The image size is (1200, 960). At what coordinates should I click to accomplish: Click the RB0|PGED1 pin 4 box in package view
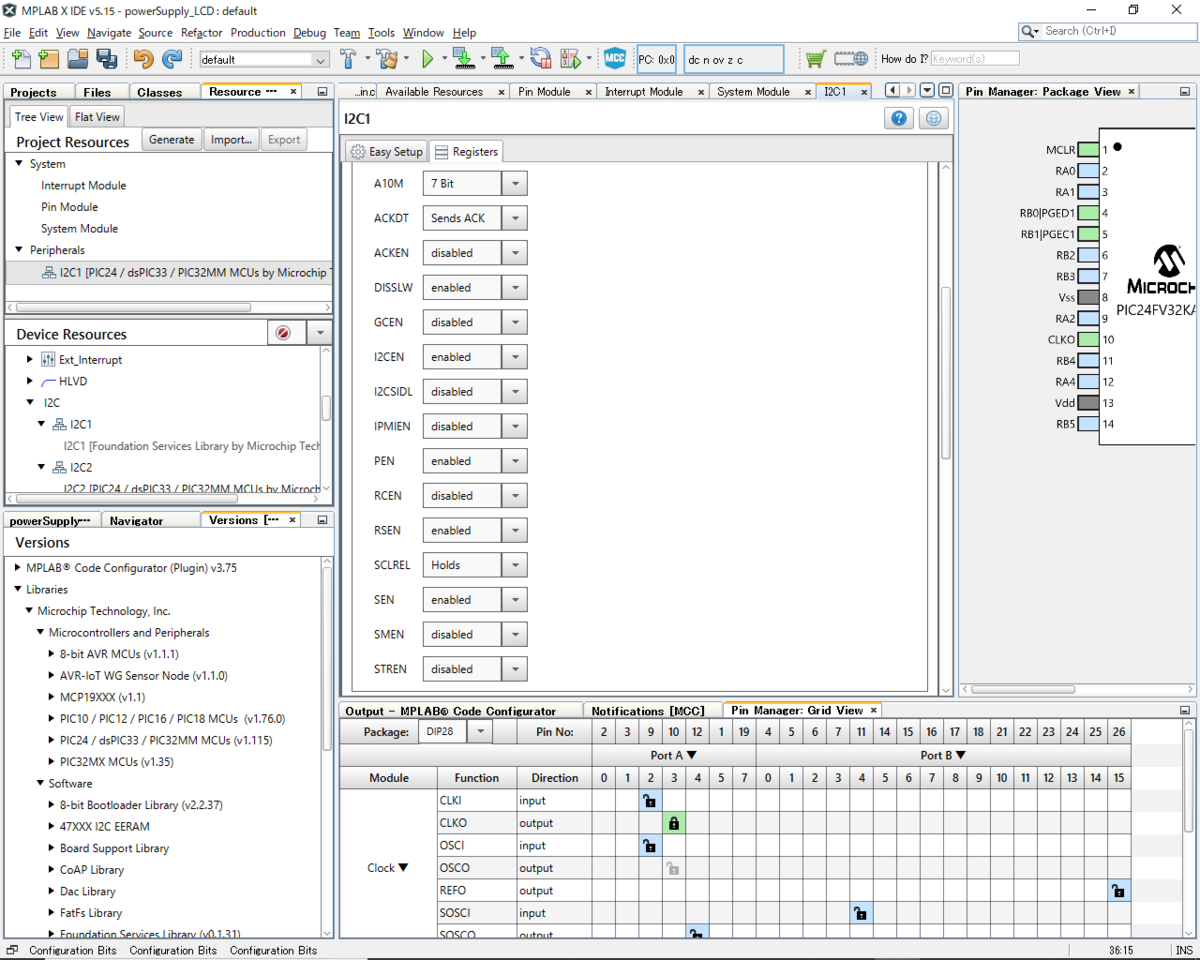point(1088,213)
